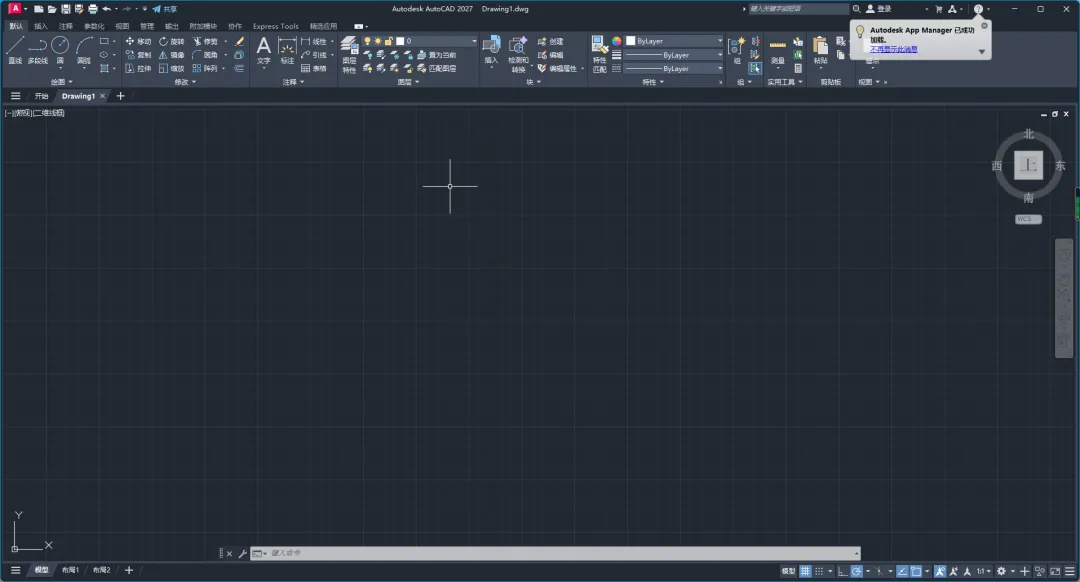Click the Measure (测量) ruler tool

coord(778,50)
